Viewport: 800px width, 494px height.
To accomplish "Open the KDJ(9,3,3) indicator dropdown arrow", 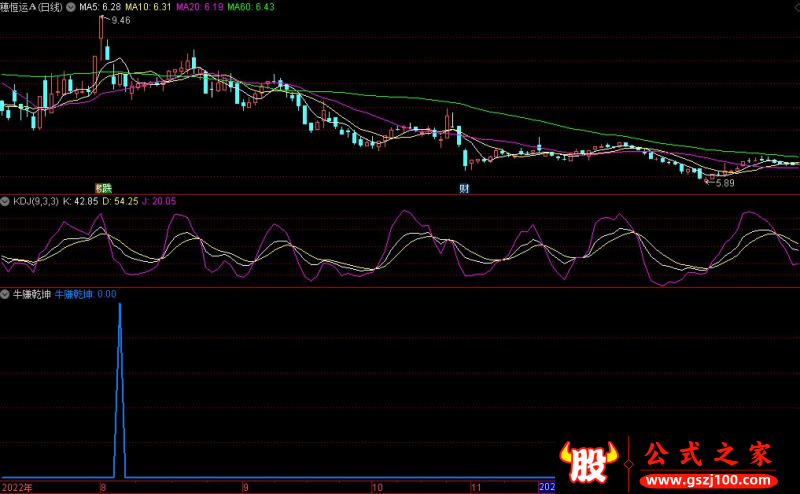I will pyautogui.click(x=6, y=201).
